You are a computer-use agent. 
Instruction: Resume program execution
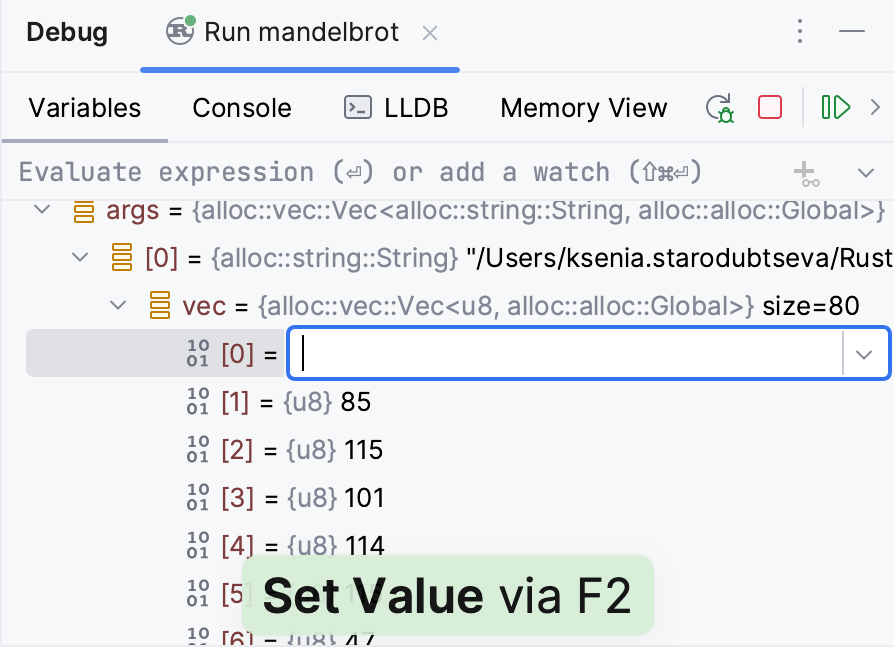pos(835,107)
